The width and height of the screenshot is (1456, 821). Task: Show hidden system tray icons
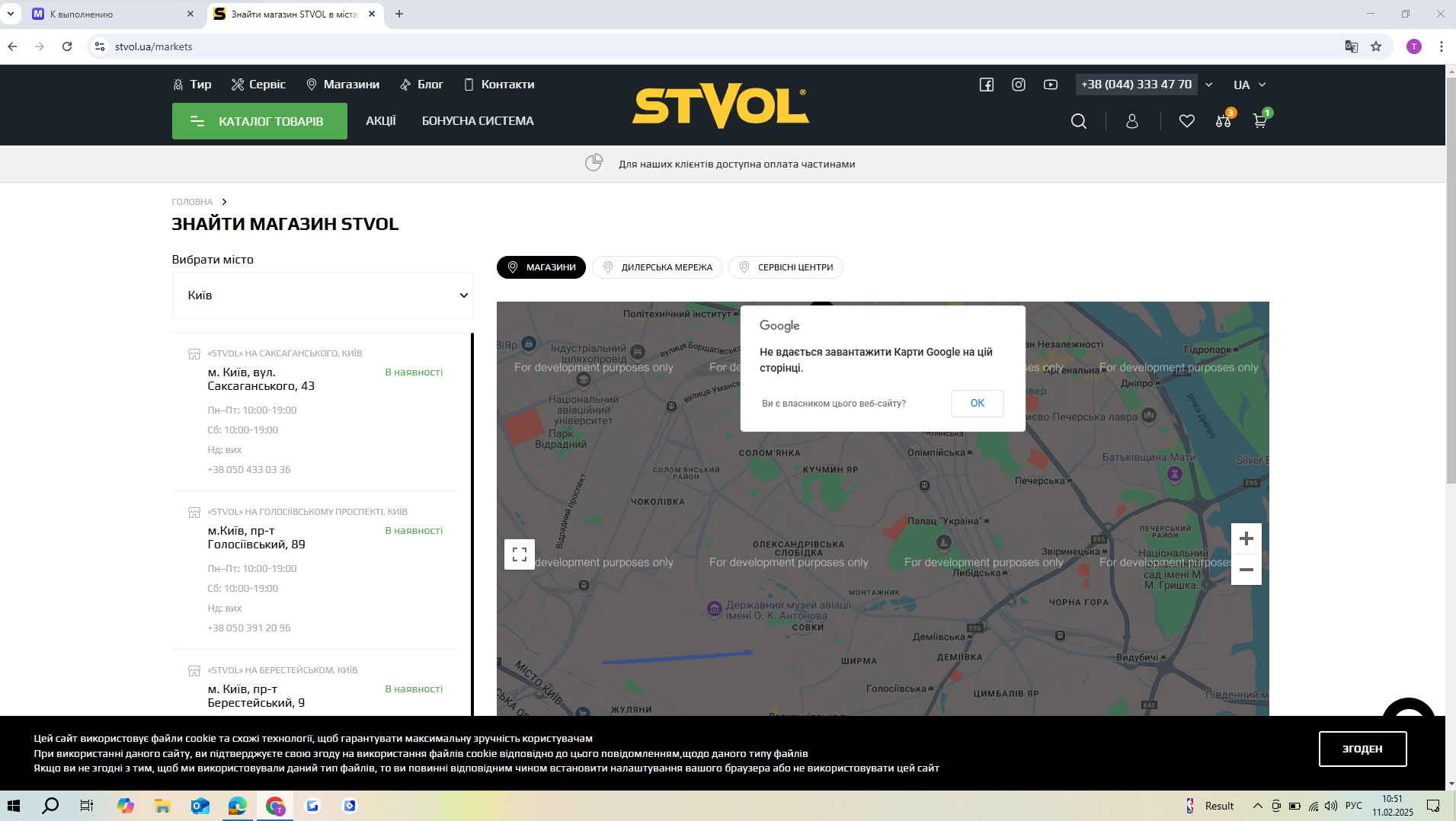click(1258, 806)
